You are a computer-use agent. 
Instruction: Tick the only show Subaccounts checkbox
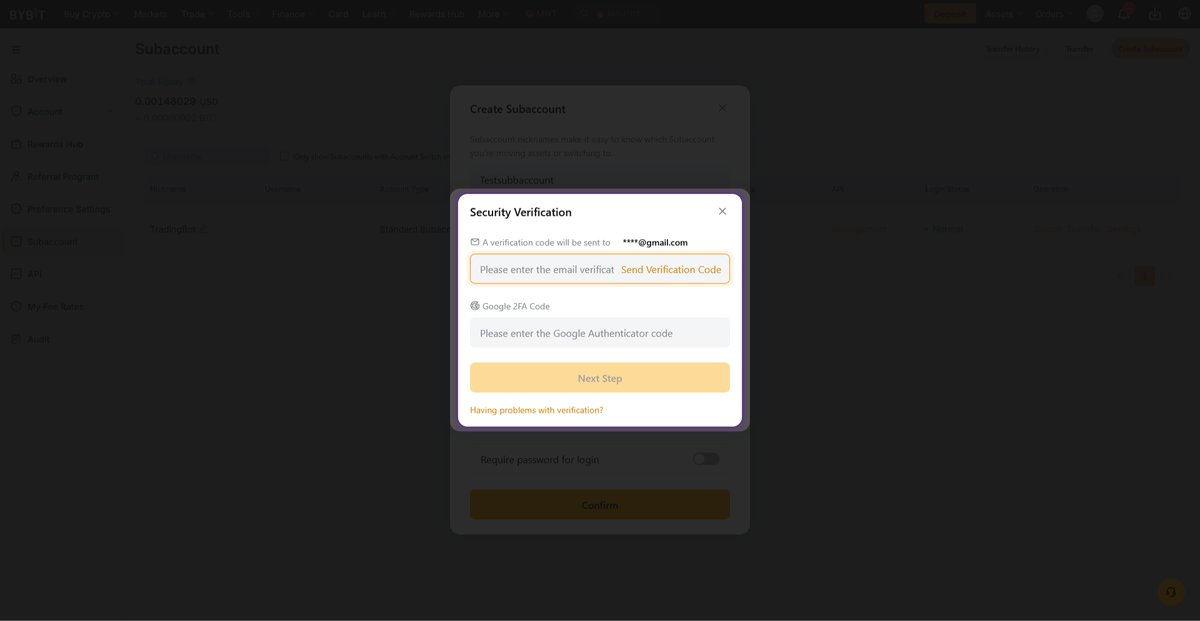(x=284, y=156)
